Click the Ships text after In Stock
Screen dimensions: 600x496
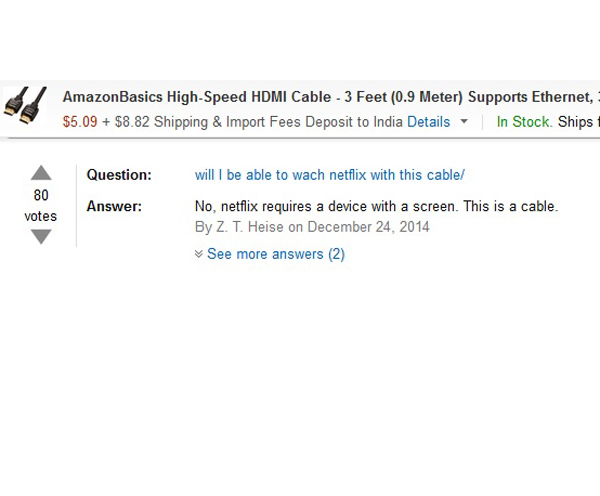pyautogui.click(x=575, y=122)
